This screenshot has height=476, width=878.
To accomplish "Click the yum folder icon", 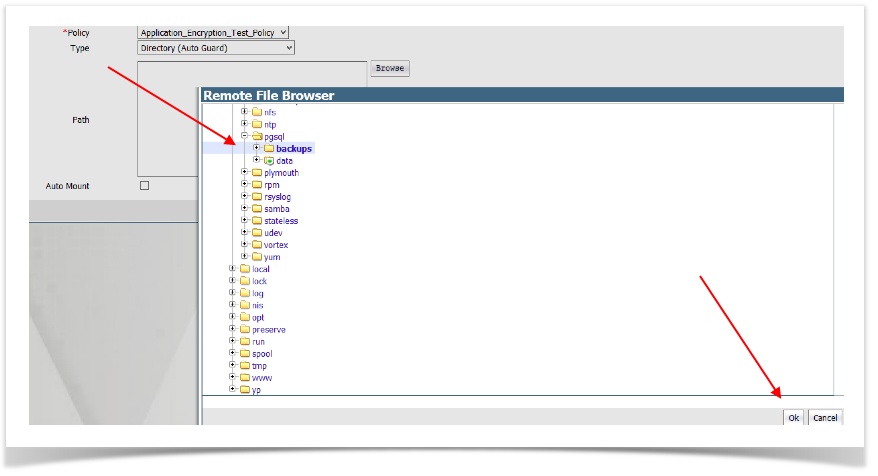I will [x=256, y=257].
